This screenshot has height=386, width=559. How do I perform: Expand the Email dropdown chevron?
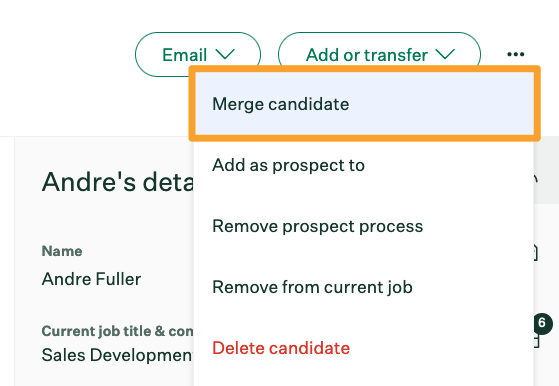click(x=225, y=54)
